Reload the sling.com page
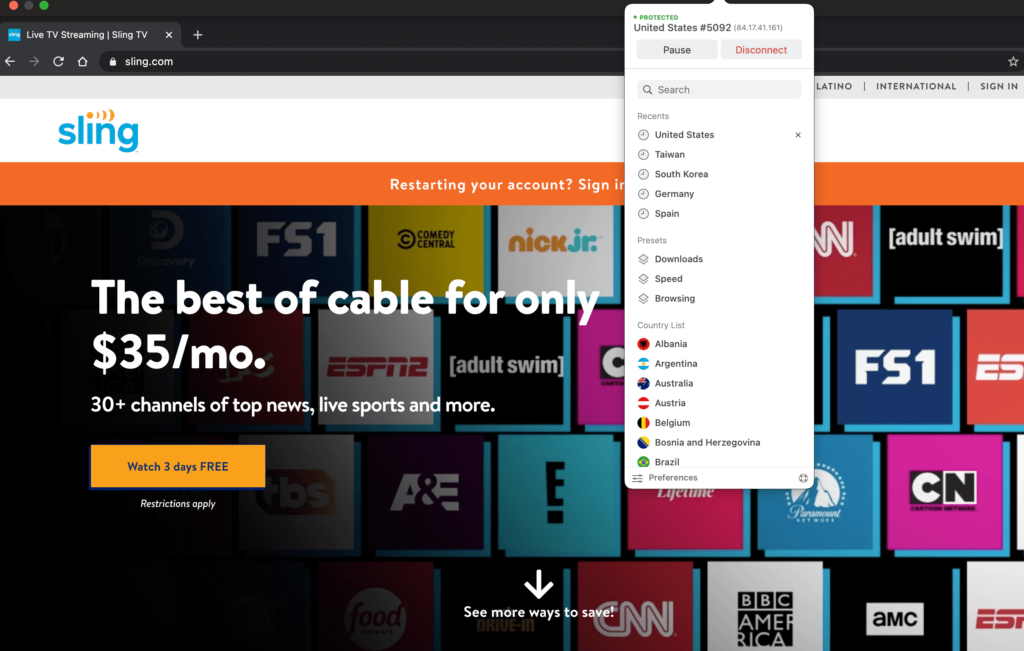The image size is (1024, 651). tap(58, 61)
